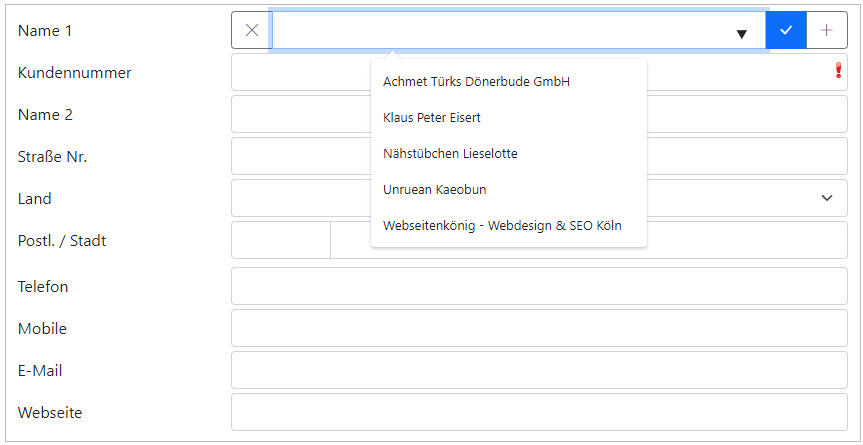Choose Klaus Peter Eisert from suggestions
The image size is (863, 445).
(x=432, y=118)
